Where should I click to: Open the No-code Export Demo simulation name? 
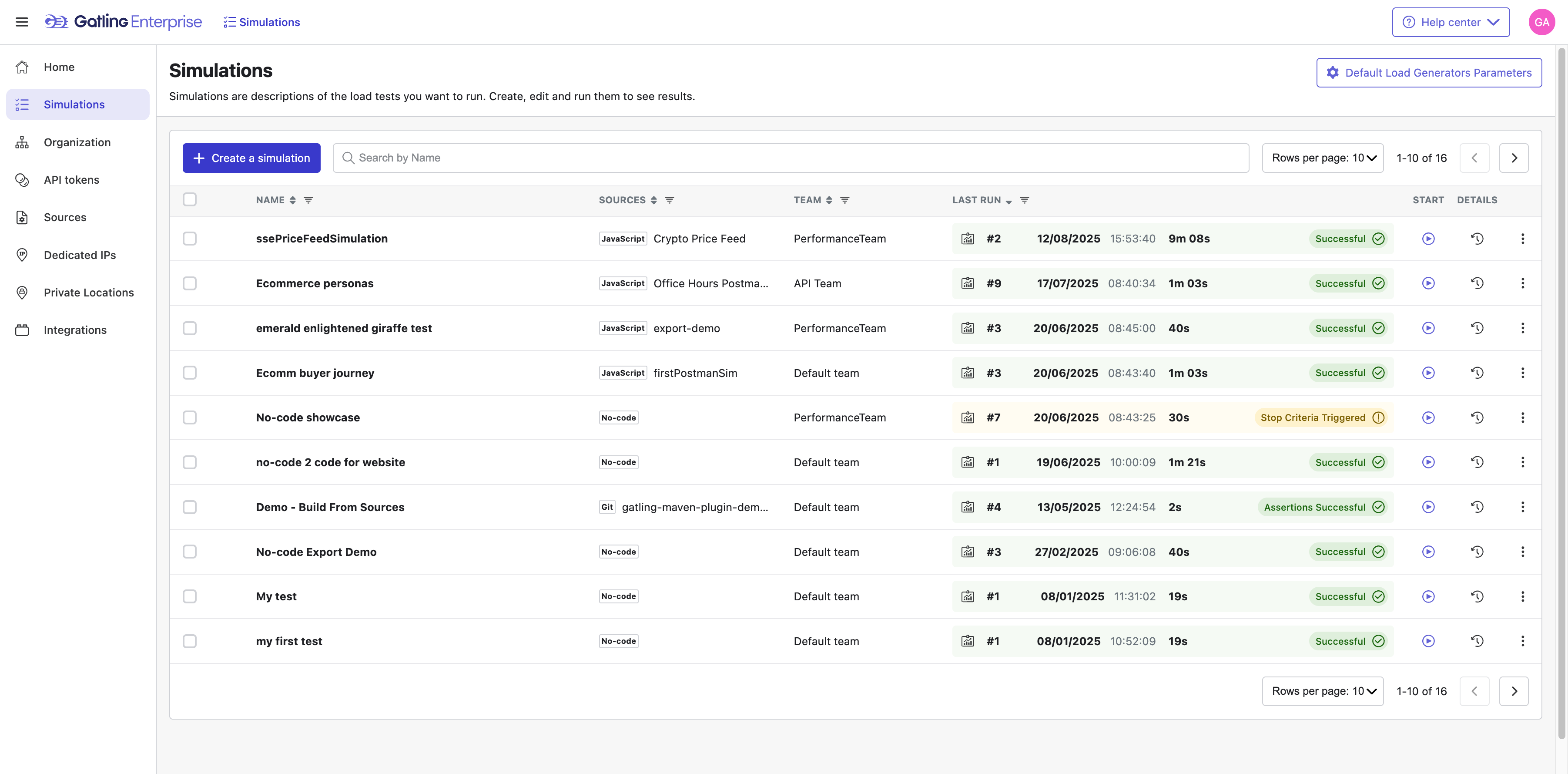316,552
